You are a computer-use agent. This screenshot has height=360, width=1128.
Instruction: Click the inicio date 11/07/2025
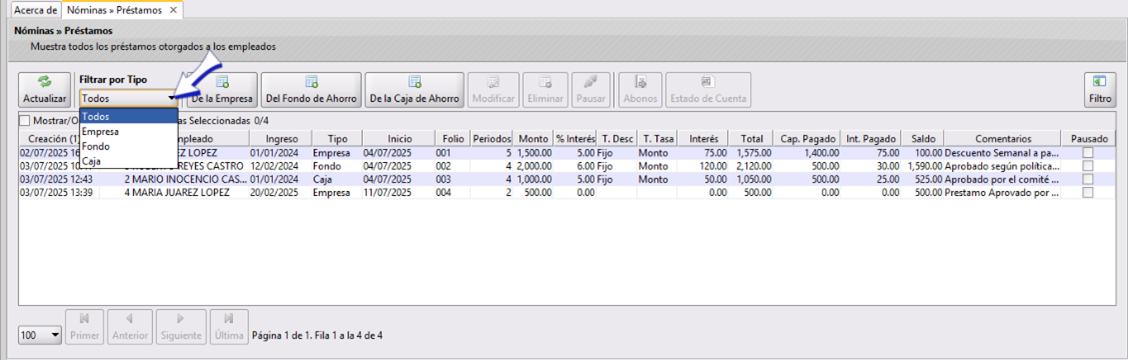pos(386,193)
